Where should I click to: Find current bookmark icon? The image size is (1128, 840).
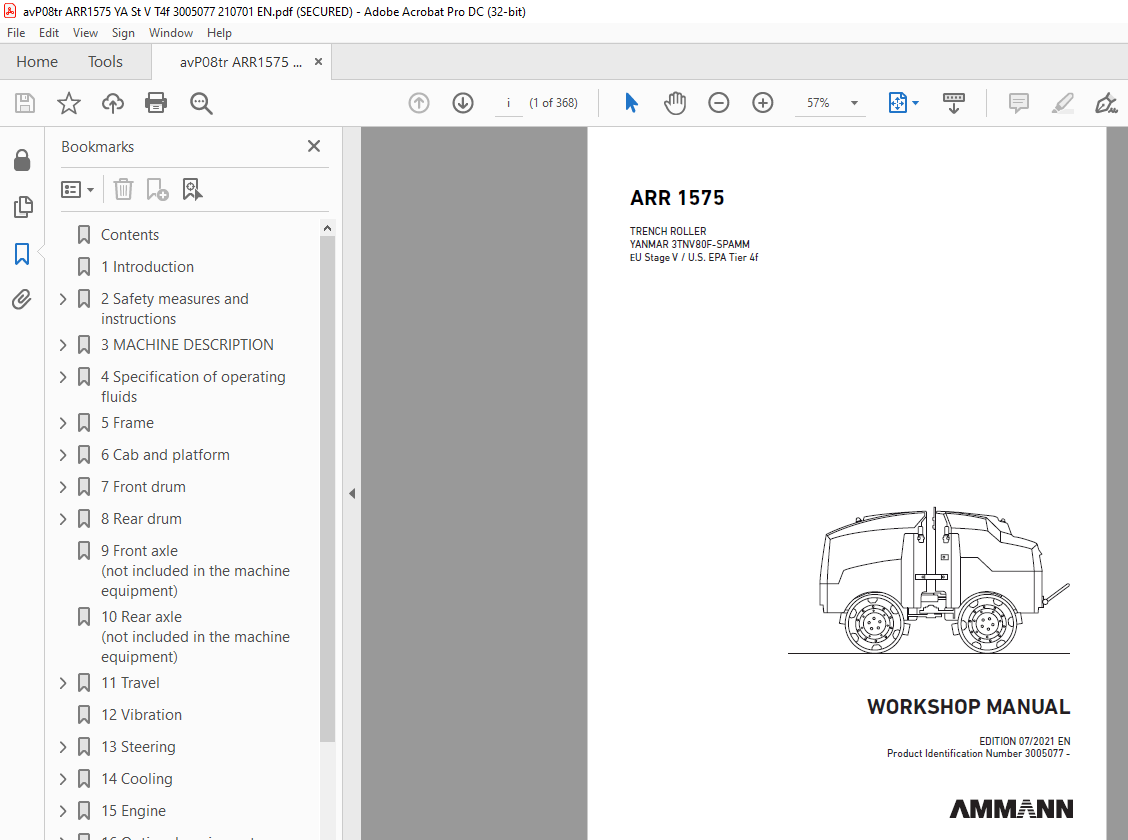tap(192, 189)
